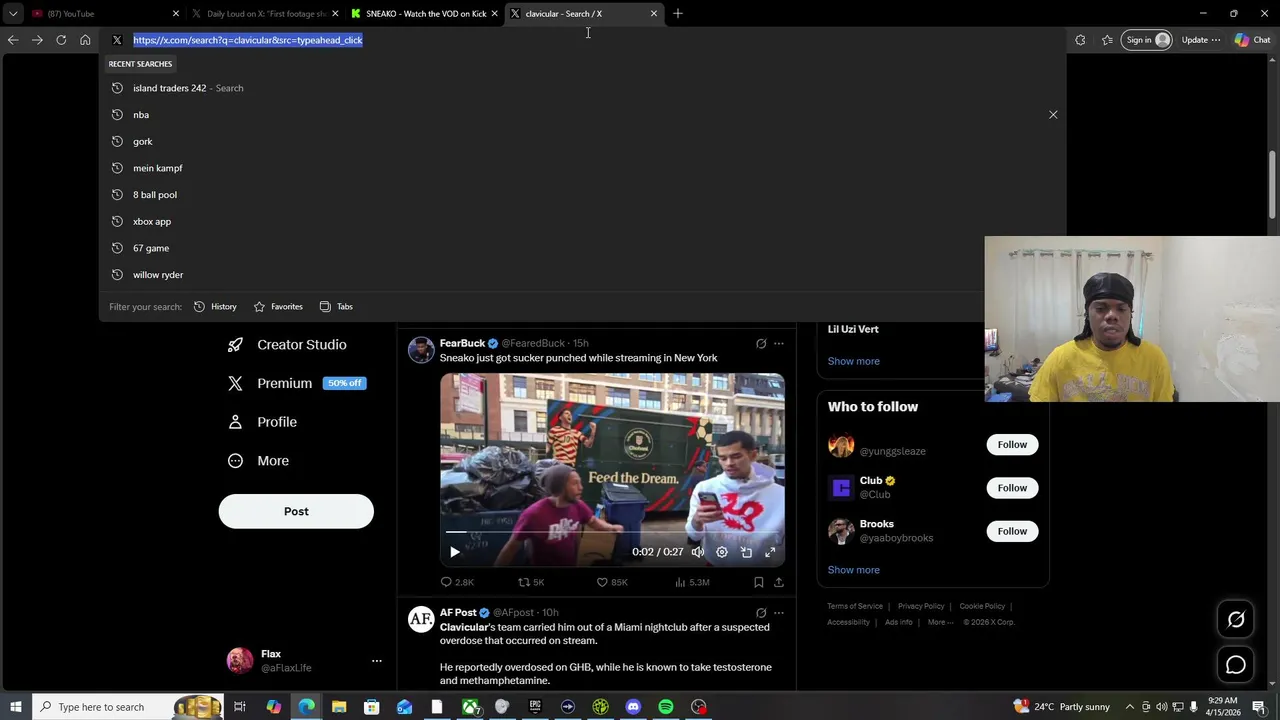Open a new browser tab
Image resolution: width=1280 pixels, height=720 pixels.
678,14
